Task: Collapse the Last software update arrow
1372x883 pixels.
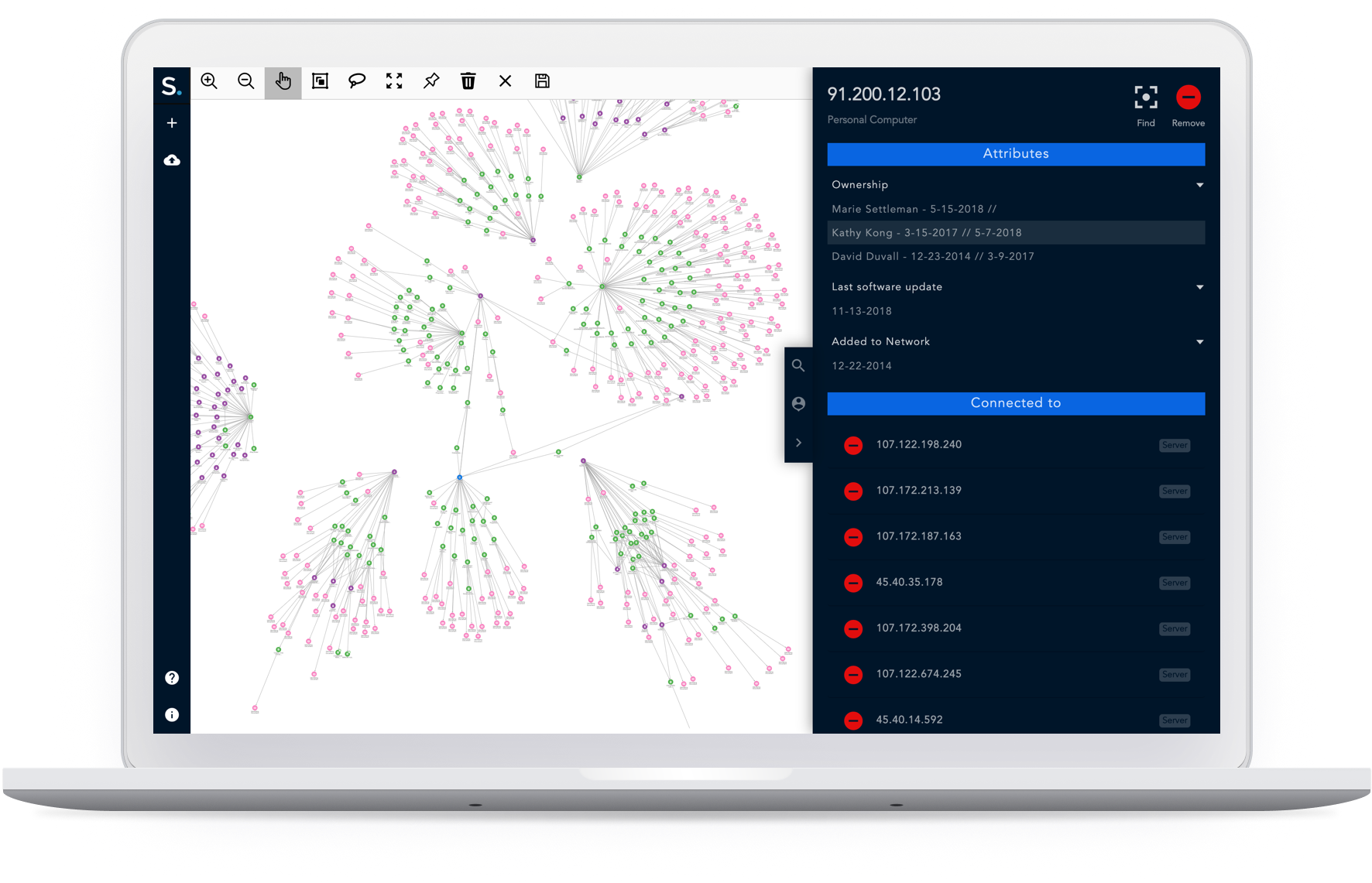Action: coord(1200,287)
